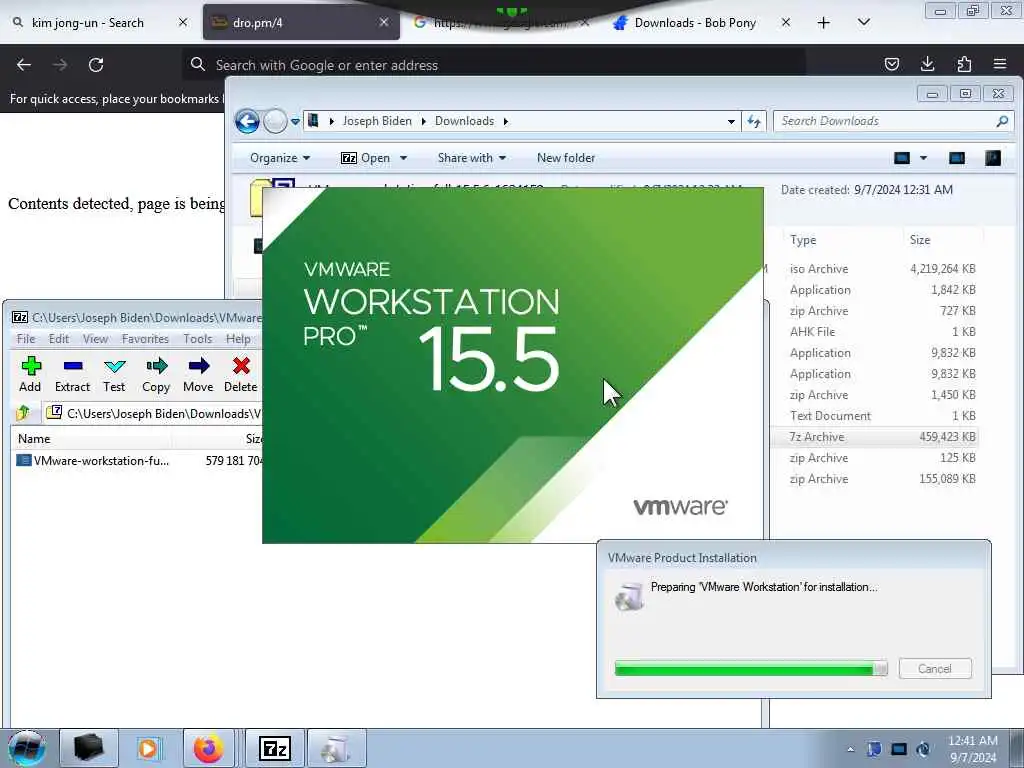Open 7-Zip Edit menu
This screenshot has width=1024, height=768.
[59, 339]
